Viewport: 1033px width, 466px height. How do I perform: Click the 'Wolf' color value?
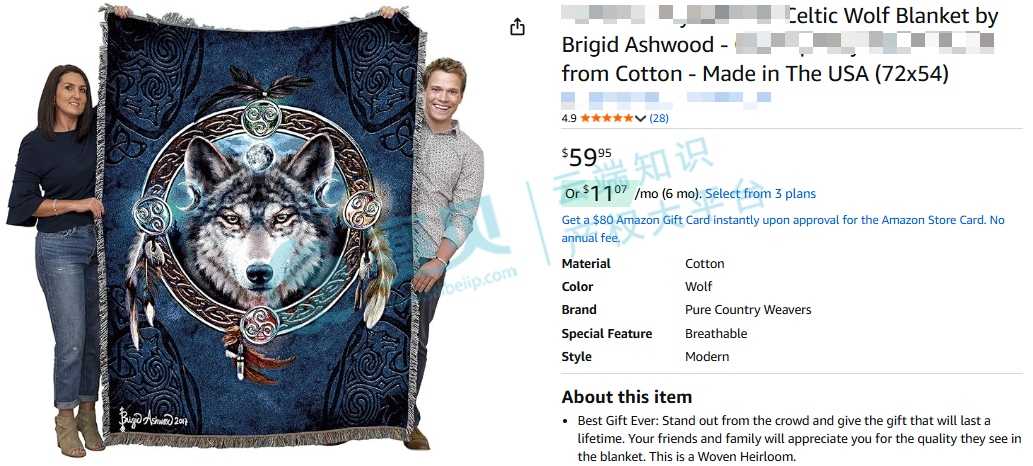pyautogui.click(x=698, y=287)
